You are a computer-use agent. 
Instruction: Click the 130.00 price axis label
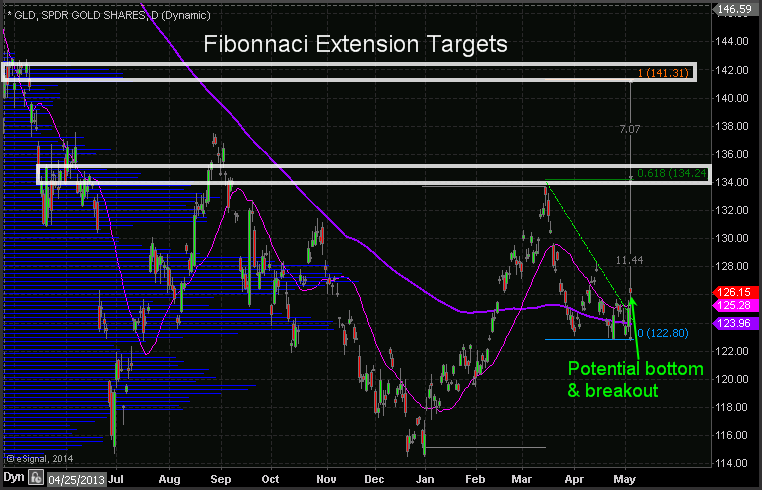pyautogui.click(x=732, y=238)
